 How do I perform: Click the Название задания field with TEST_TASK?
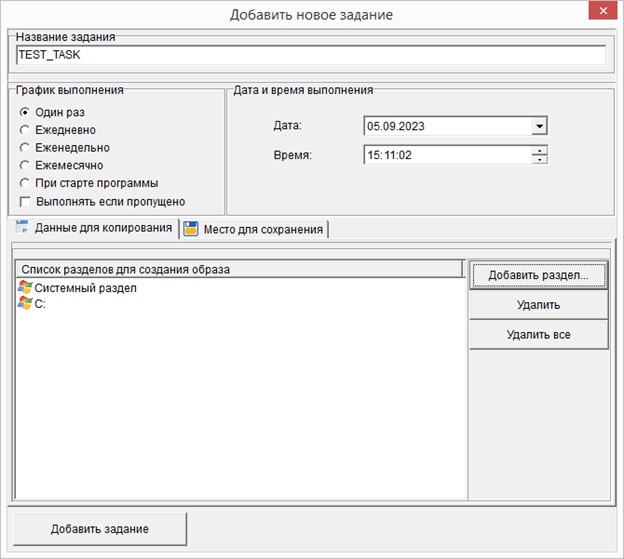coord(311,55)
